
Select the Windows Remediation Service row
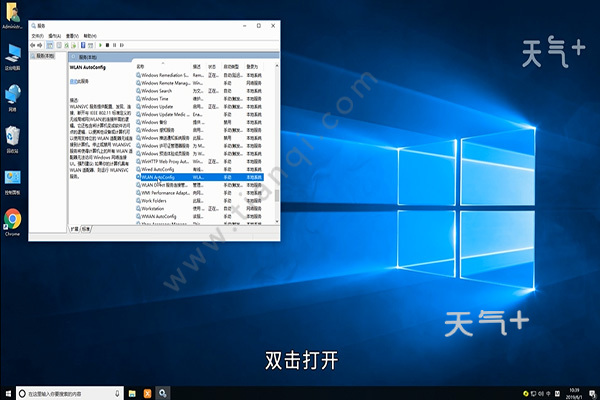pyautogui.click(x=199, y=75)
